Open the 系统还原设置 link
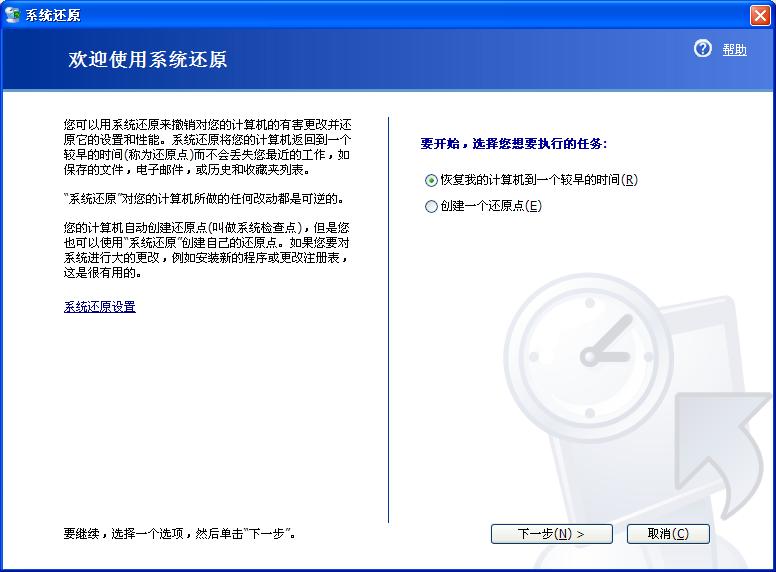 99,307
